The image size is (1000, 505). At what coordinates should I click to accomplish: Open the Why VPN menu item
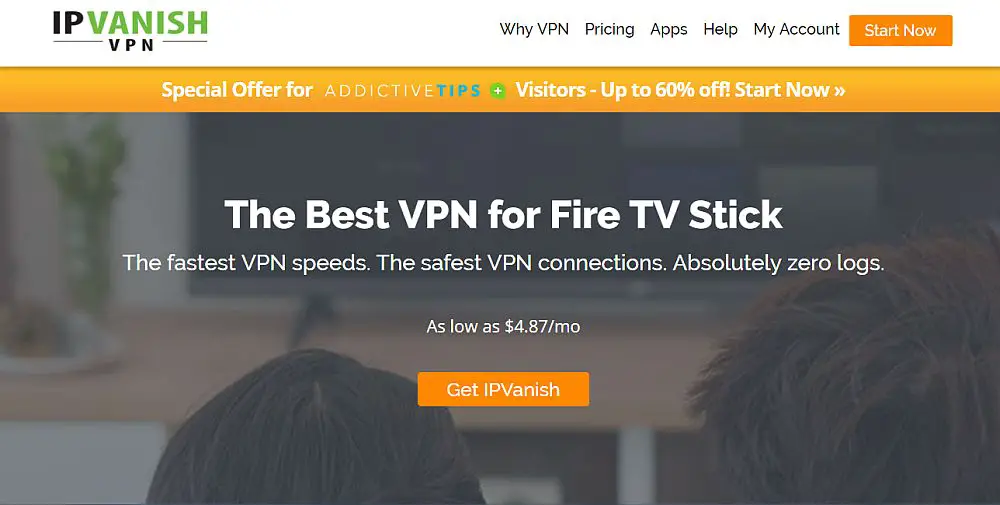[534, 29]
